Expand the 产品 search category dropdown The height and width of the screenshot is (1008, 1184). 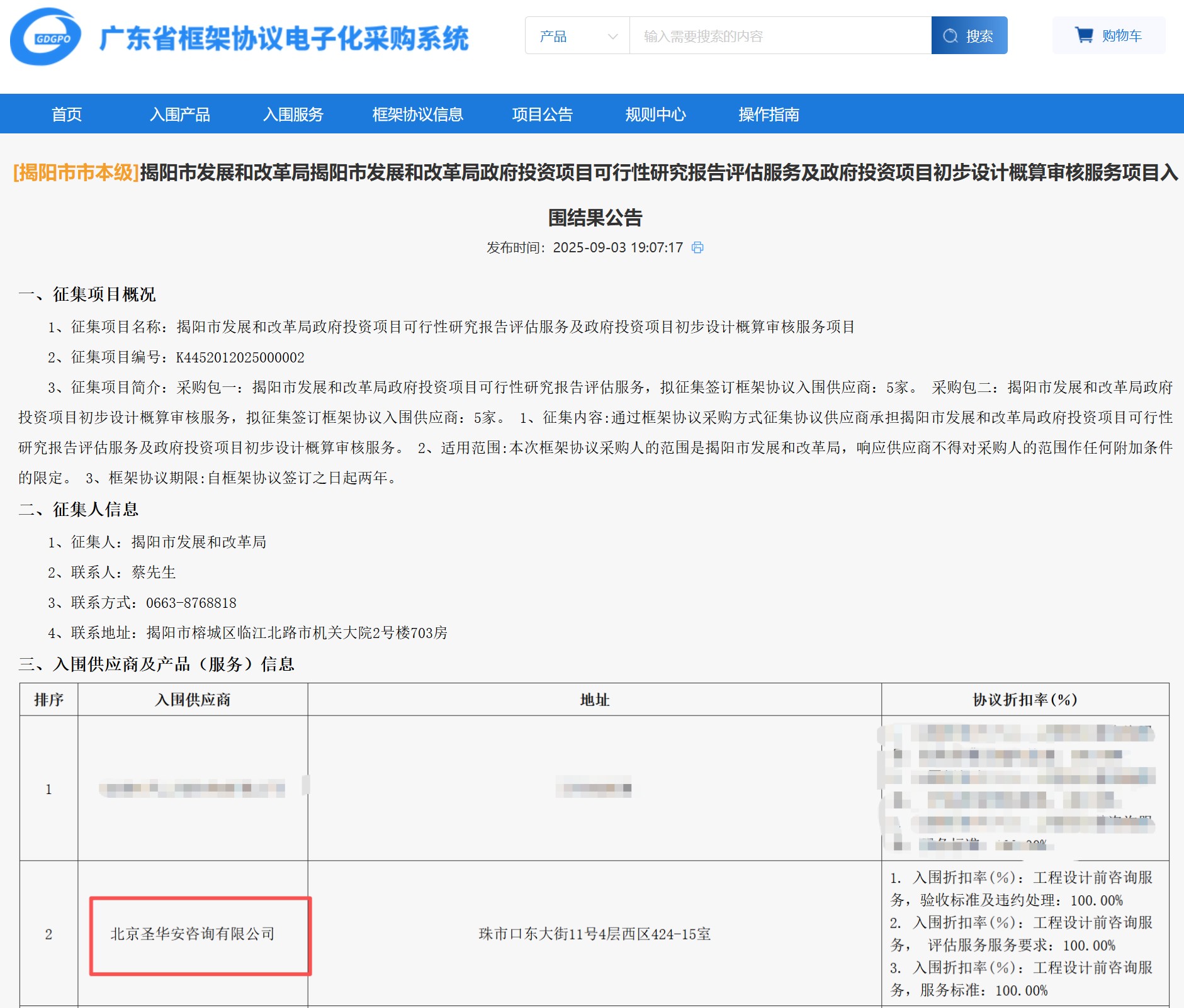coord(577,36)
